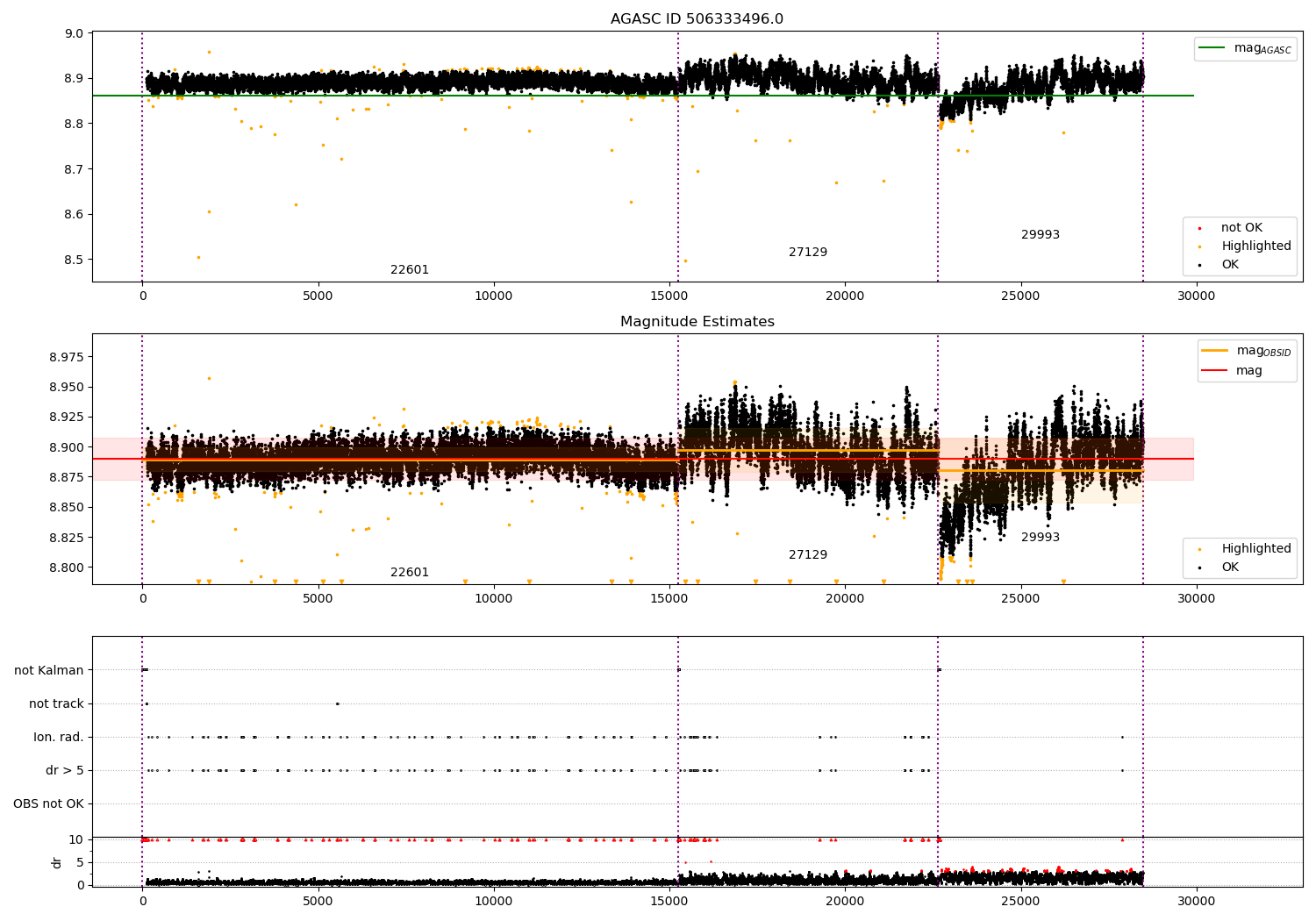This screenshot has width=1316, height=921.
Task: Click the 'not track' y-axis label
Action: tap(56, 704)
